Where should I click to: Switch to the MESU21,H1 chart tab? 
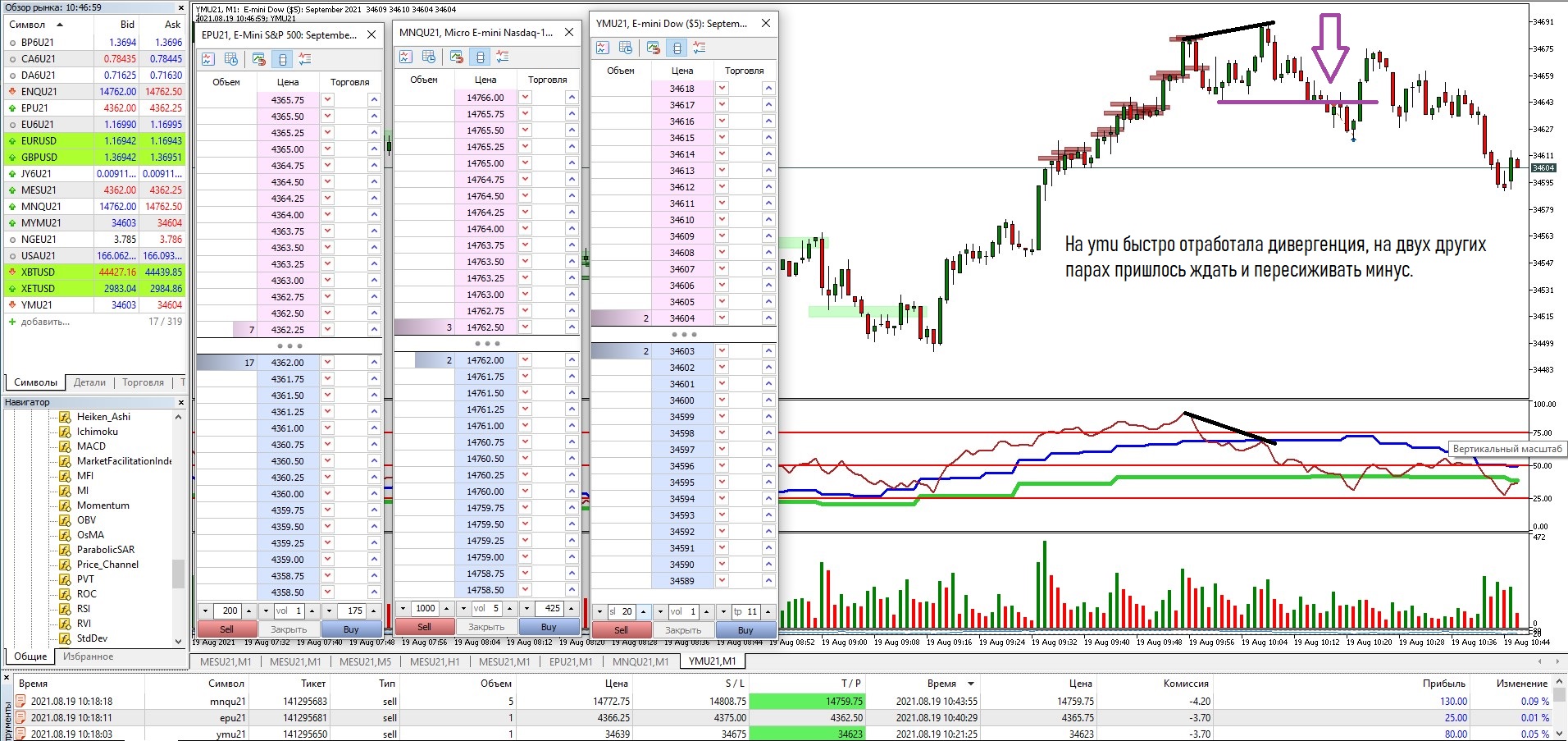coord(435,661)
